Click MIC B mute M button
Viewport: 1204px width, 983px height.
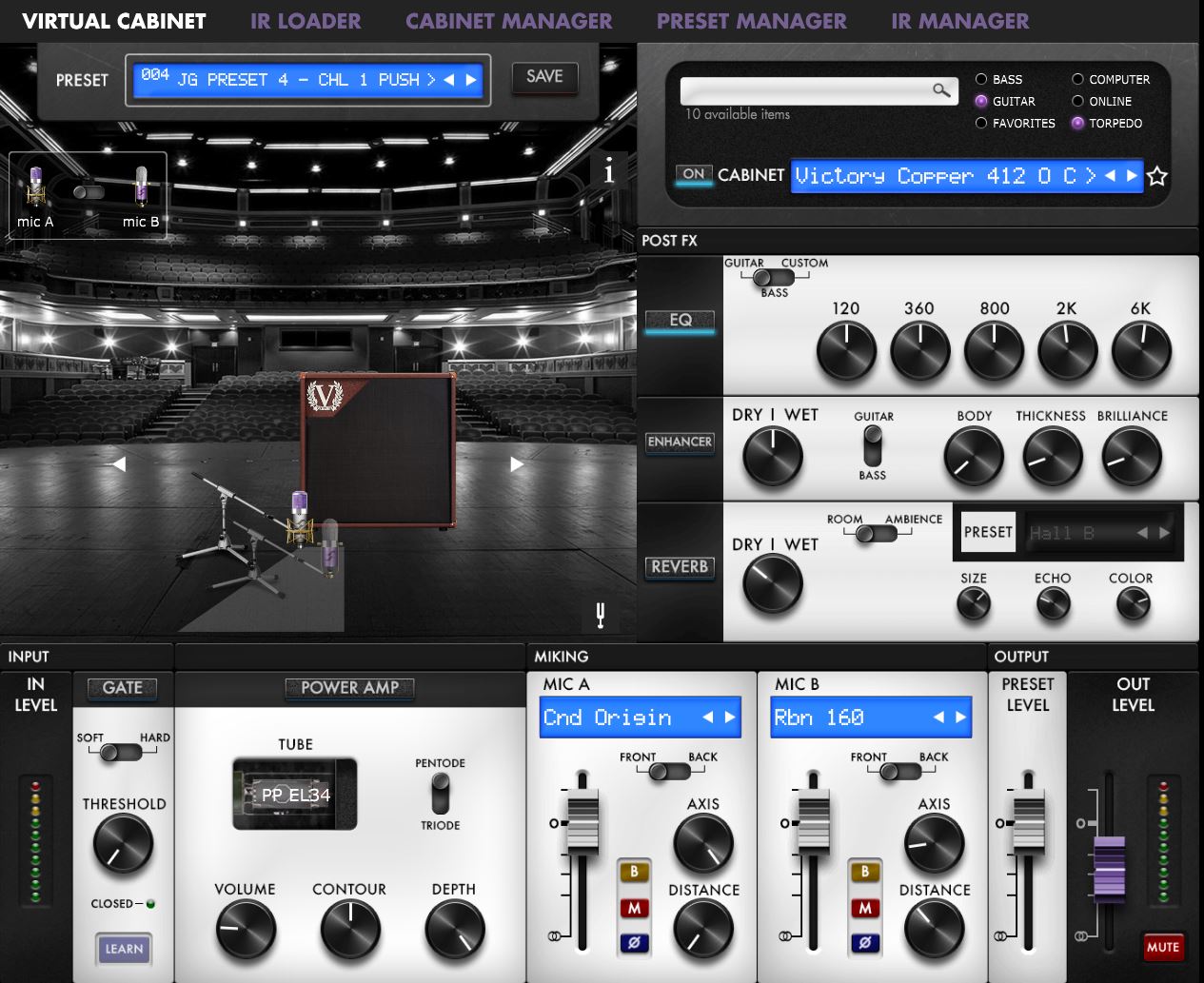(x=865, y=908)
